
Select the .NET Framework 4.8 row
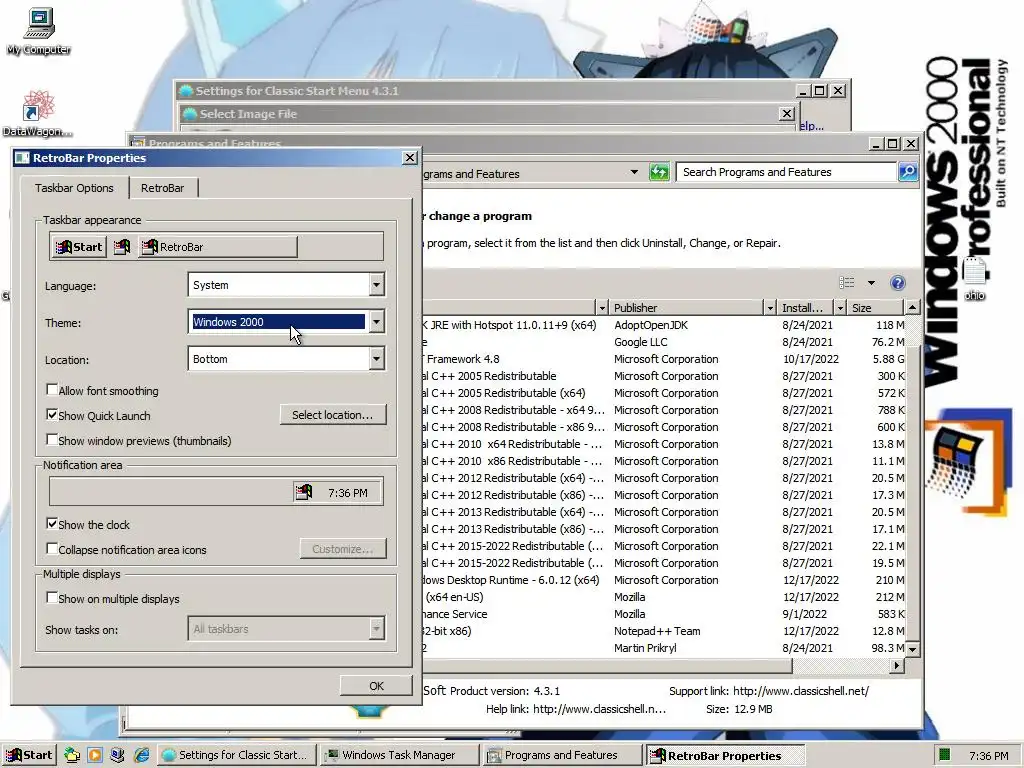coord(664,359)
